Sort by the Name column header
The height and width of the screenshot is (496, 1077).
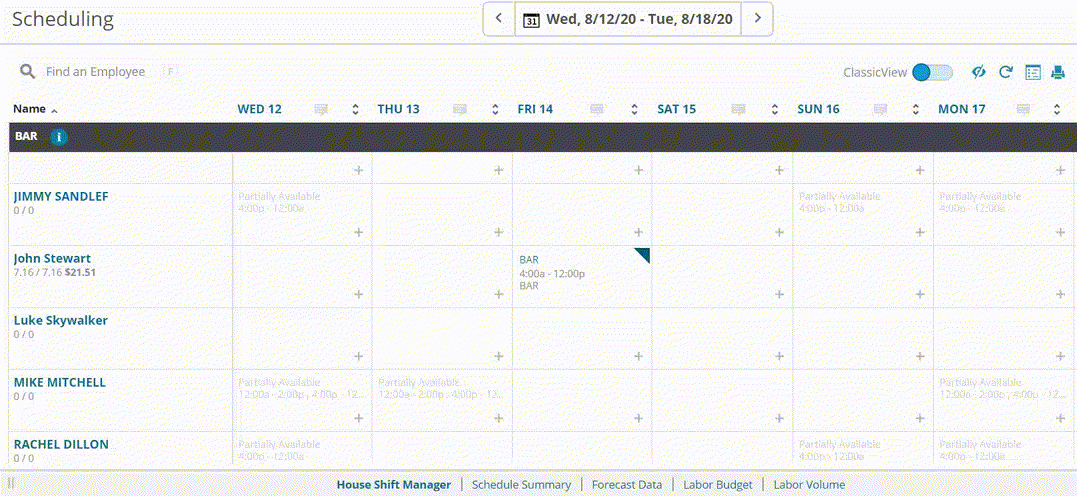click(35, 109)
